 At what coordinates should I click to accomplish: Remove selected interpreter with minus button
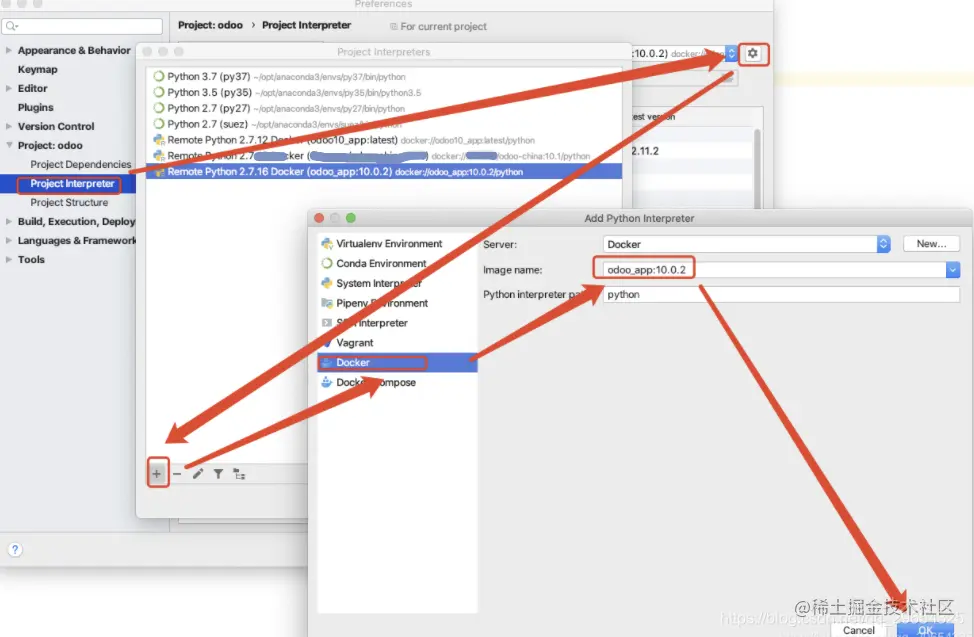tap(177, 474)
